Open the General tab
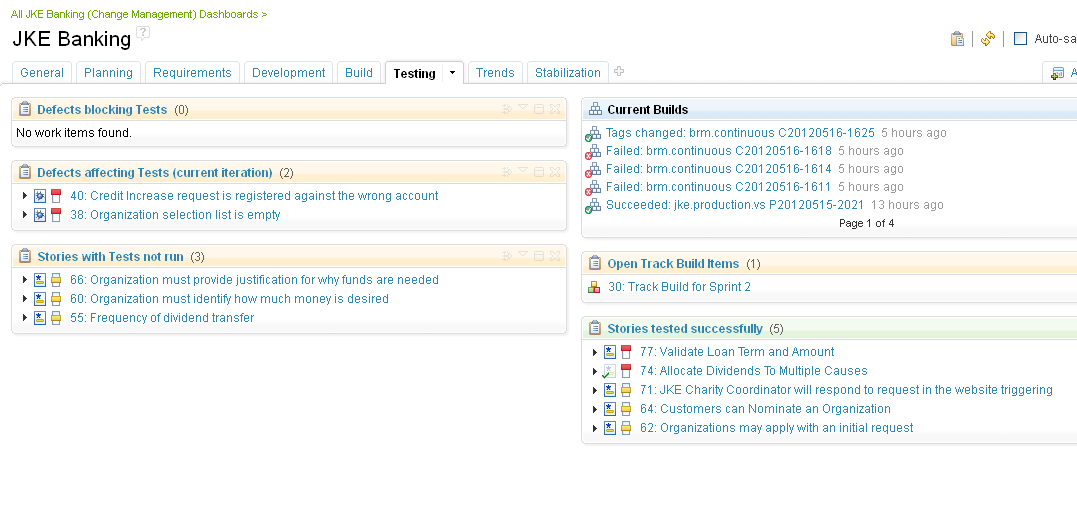Image resolution: width=1077 pixels, height=526 pixels. (42, 73)
